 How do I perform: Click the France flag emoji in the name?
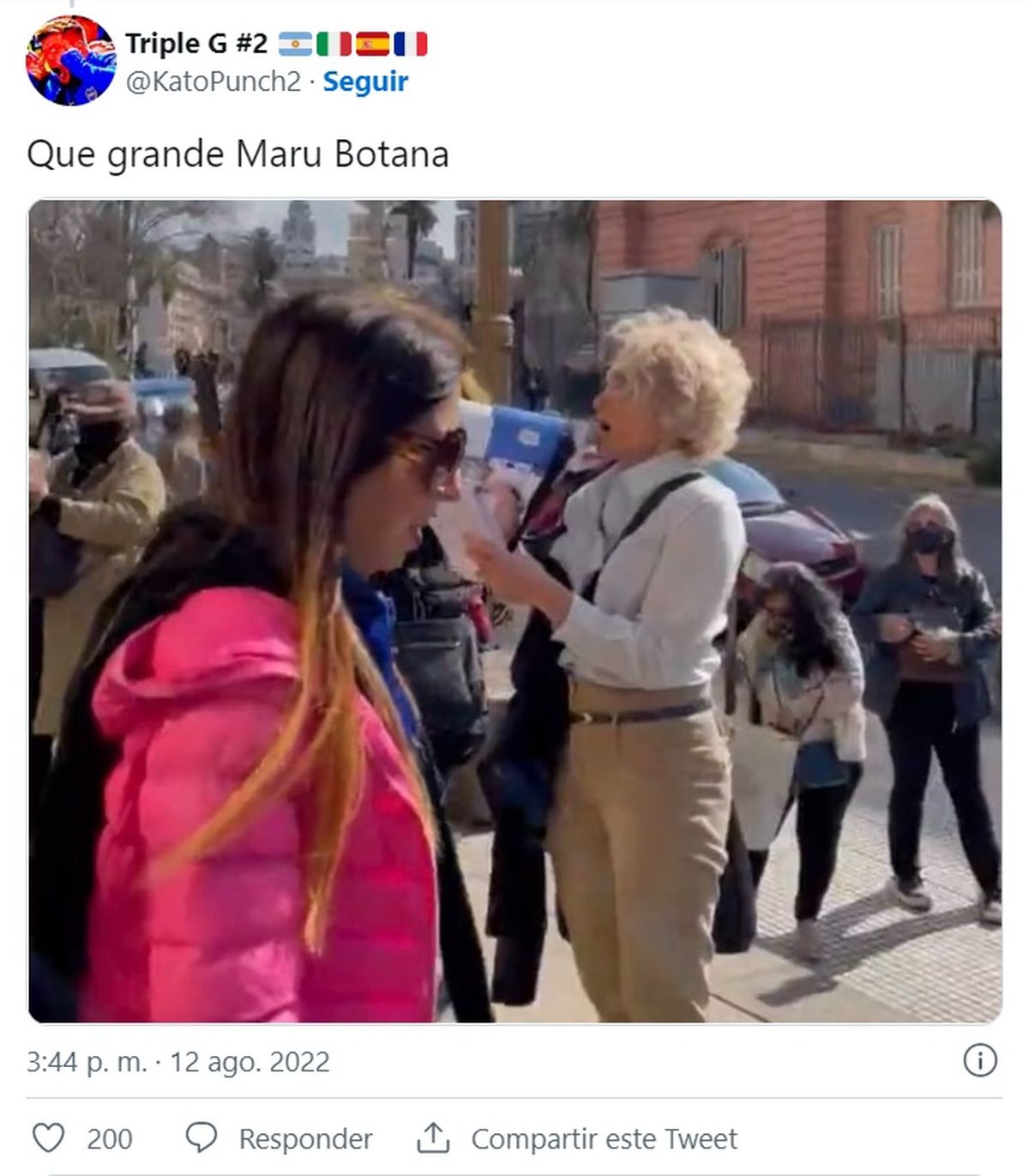pyautogui.click(x=411, y=43)
